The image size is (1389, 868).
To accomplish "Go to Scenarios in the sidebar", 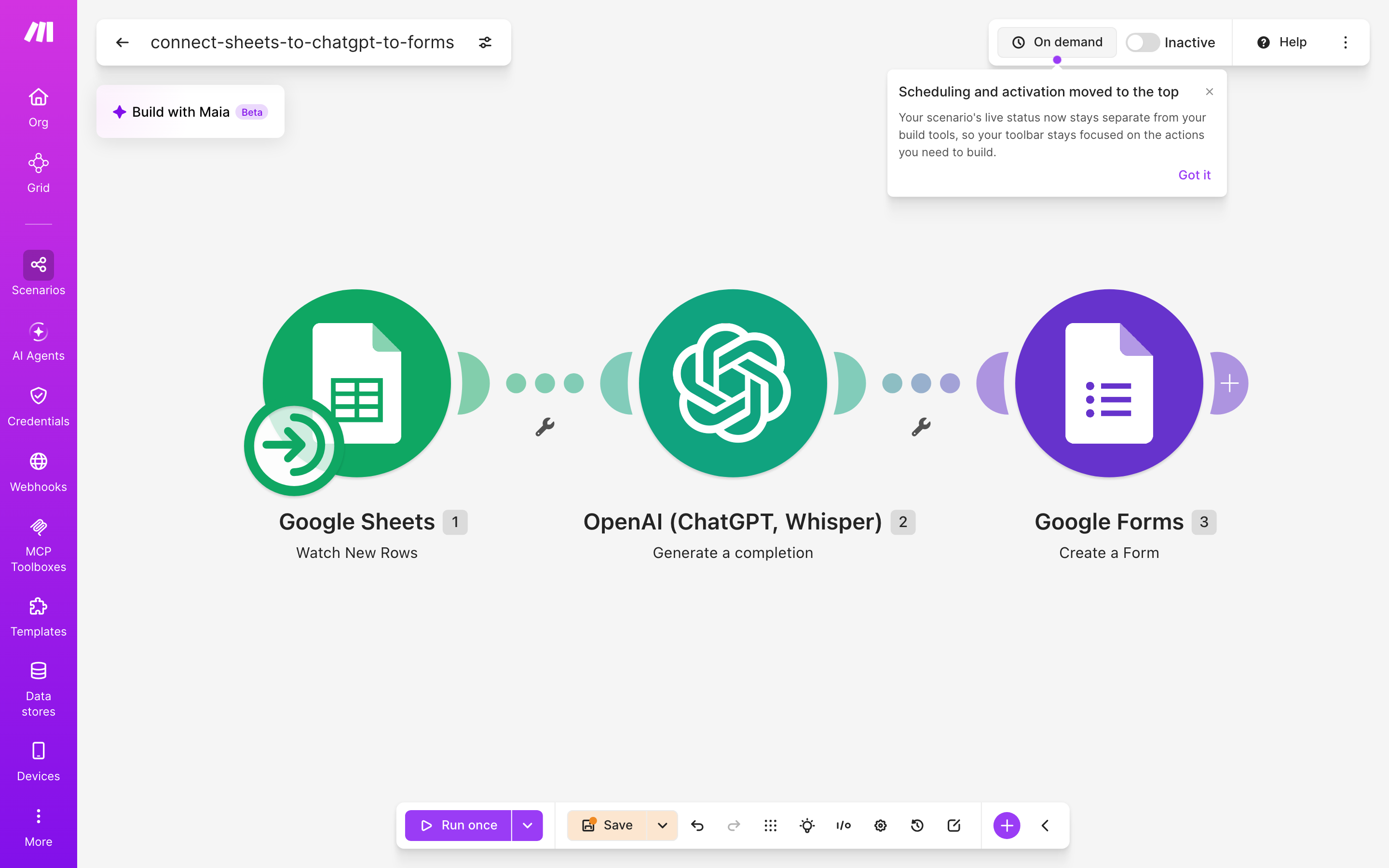I will click(x=39, y=273).
